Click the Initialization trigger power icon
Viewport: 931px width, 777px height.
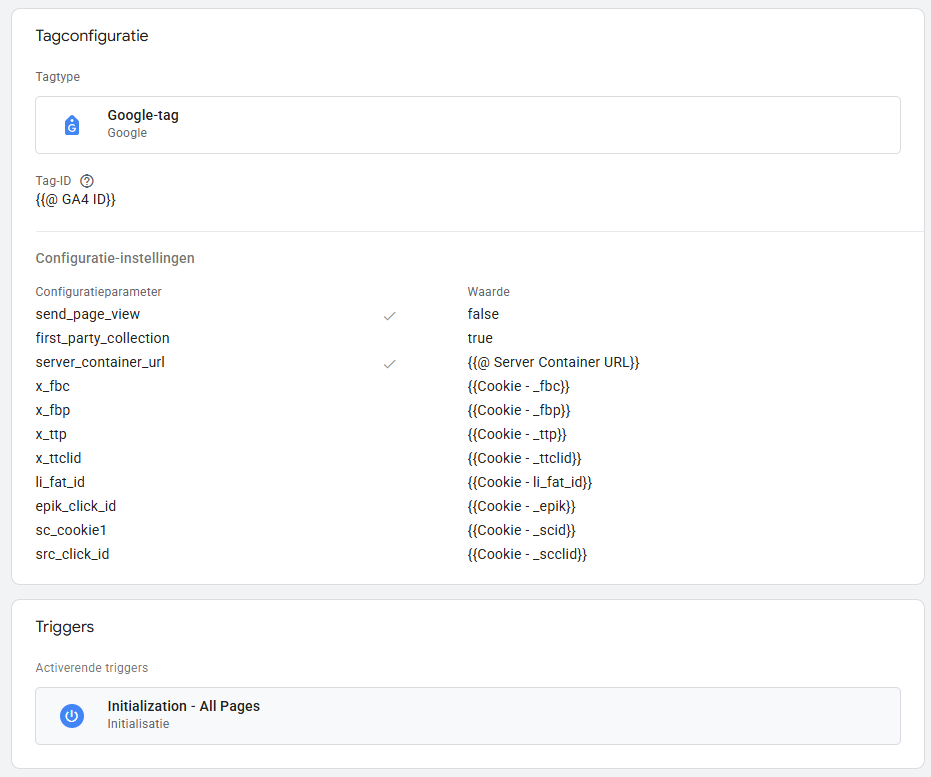pyautogui.click(x=71, y=716)
